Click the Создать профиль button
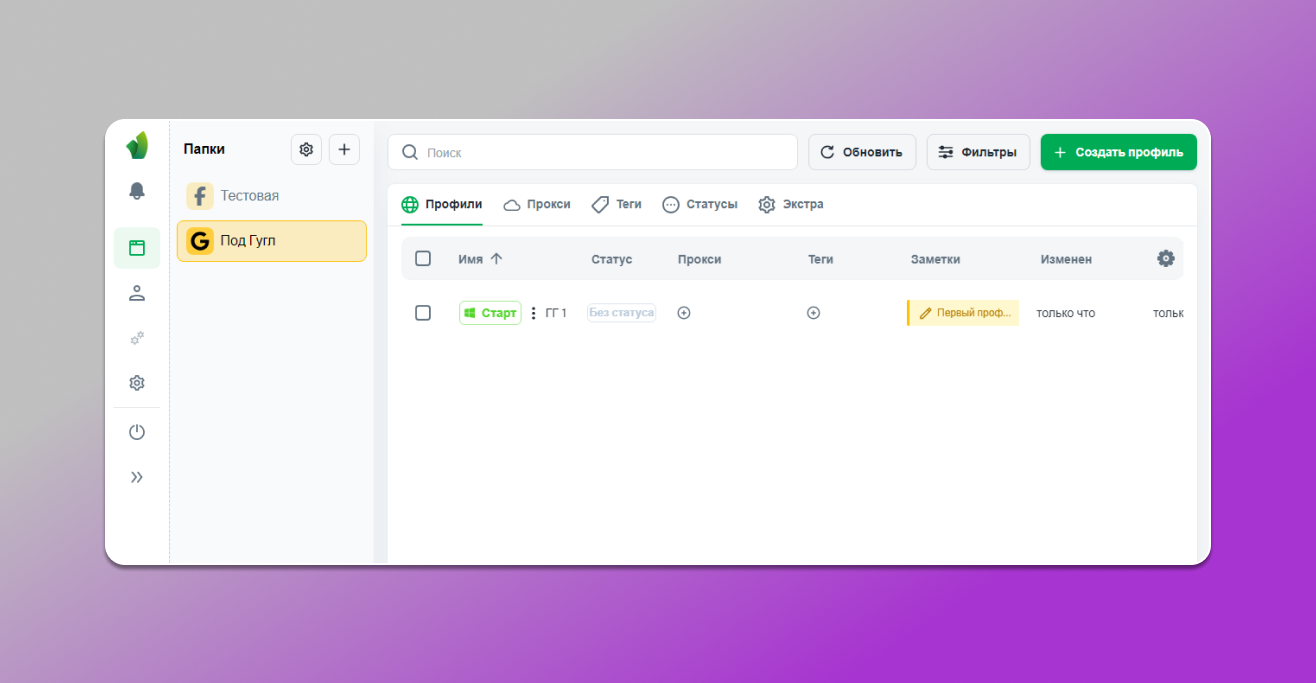The height and width of the screenshot is (683, 1316). pos(1118,152)
